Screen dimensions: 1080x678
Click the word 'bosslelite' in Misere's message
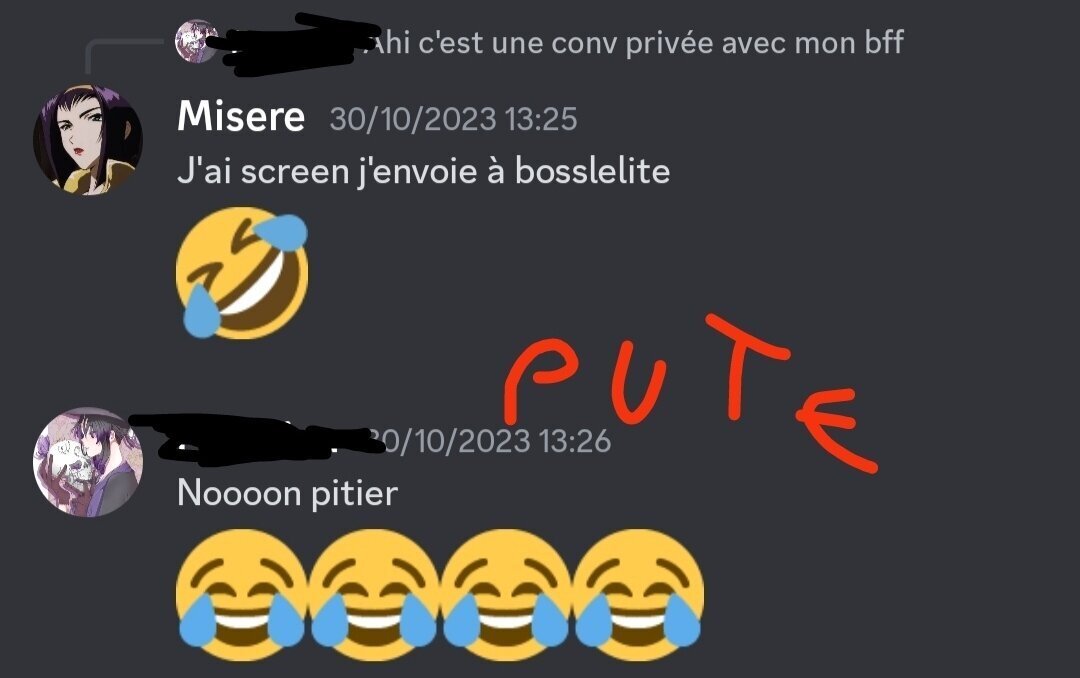coord(592,171)
